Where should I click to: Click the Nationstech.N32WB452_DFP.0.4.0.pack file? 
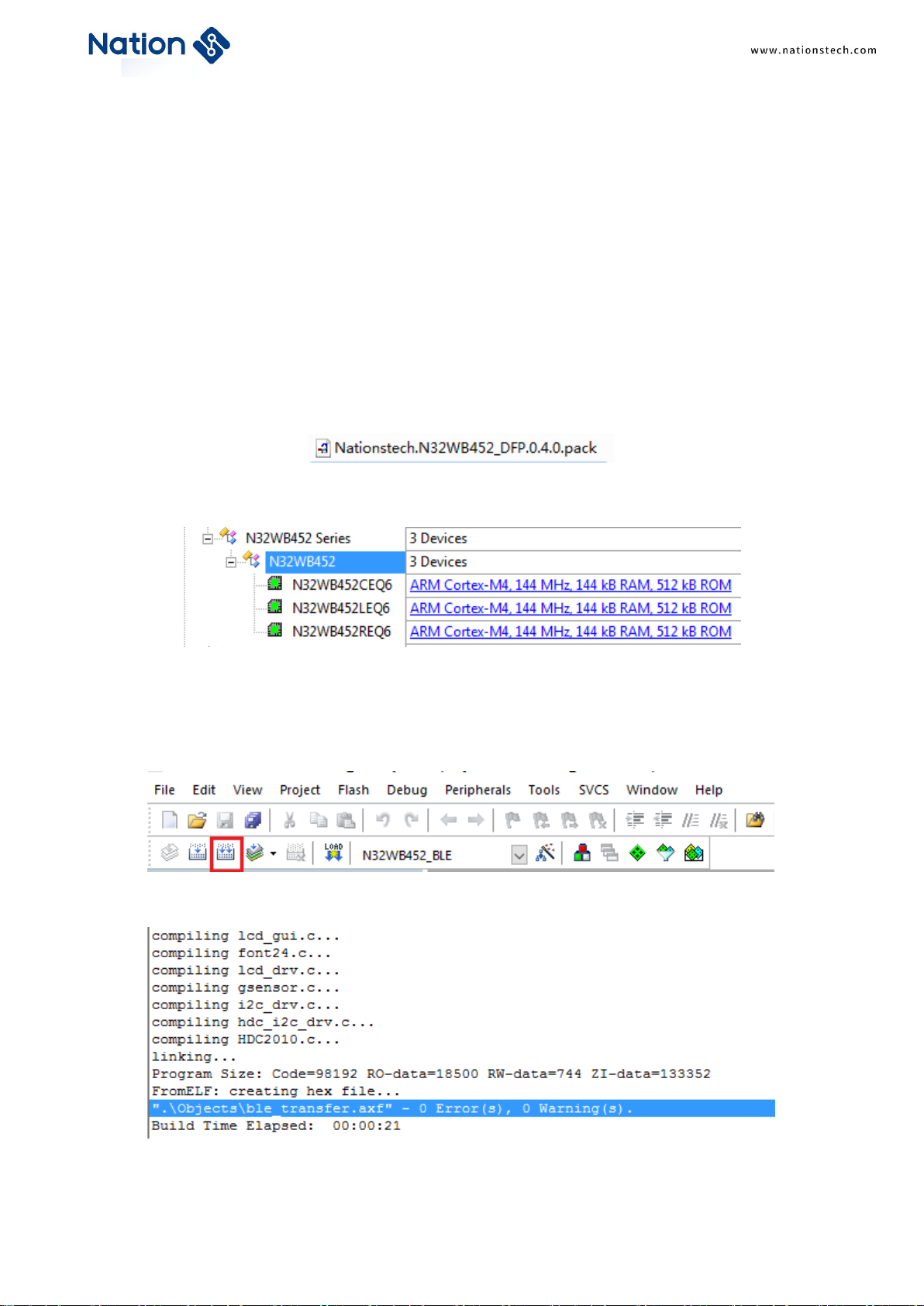(457, 448)
